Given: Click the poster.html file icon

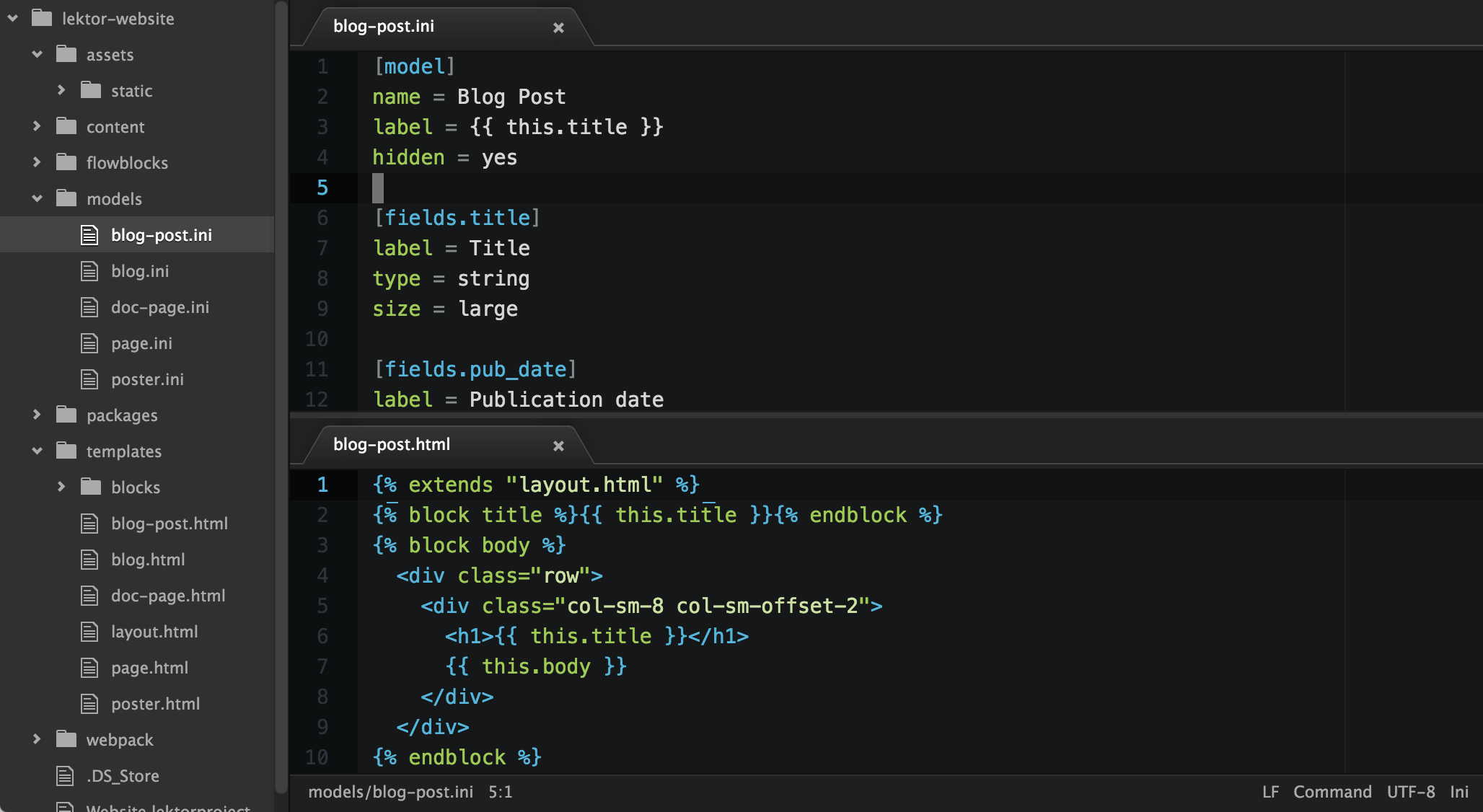Looking at the screenshot, I should pos(89,704).
